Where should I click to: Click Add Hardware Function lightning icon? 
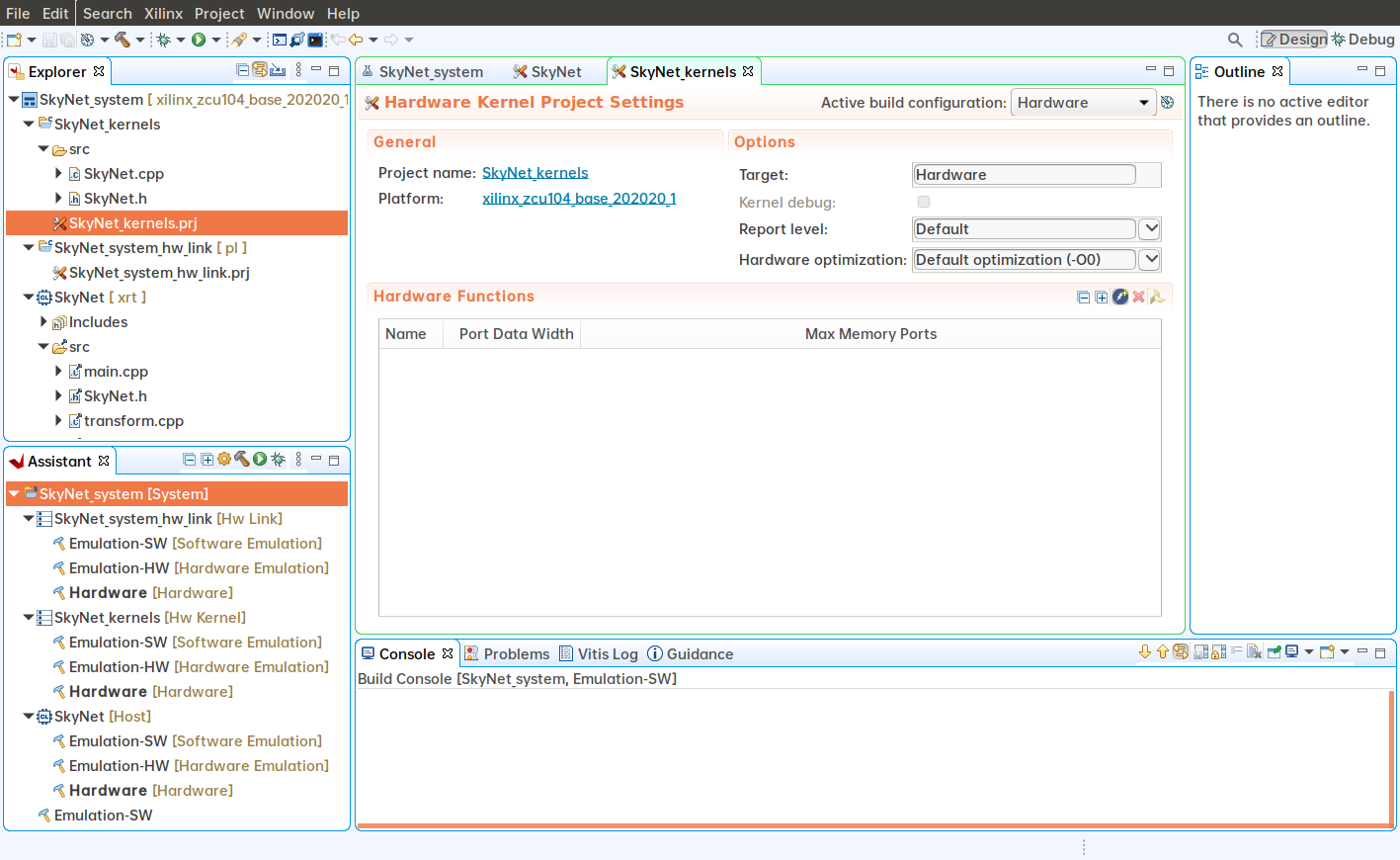(x=1120, y=297)
